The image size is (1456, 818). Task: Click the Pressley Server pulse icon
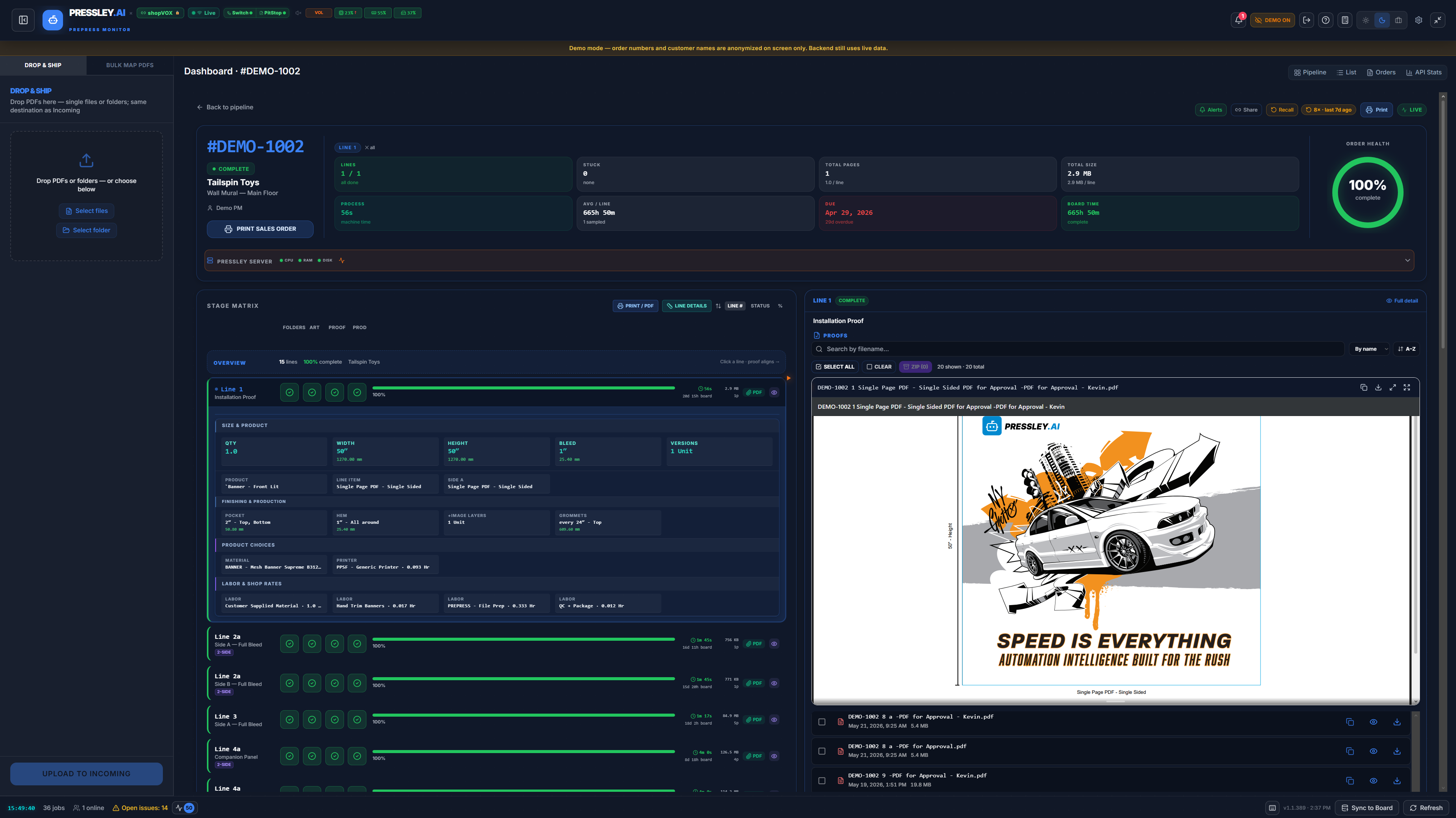(341, 260)
